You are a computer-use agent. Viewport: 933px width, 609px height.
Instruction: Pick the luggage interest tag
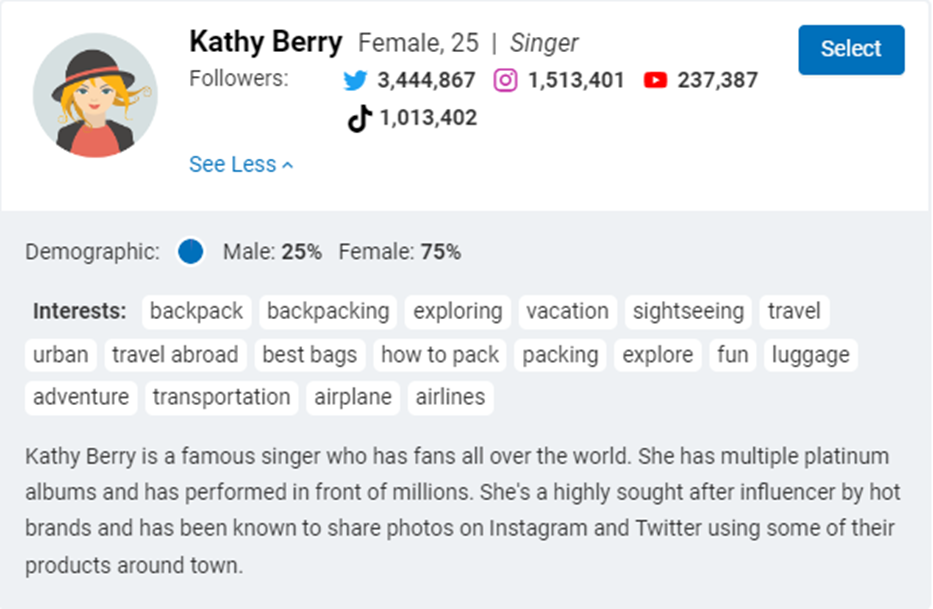(x=810, y=355)
